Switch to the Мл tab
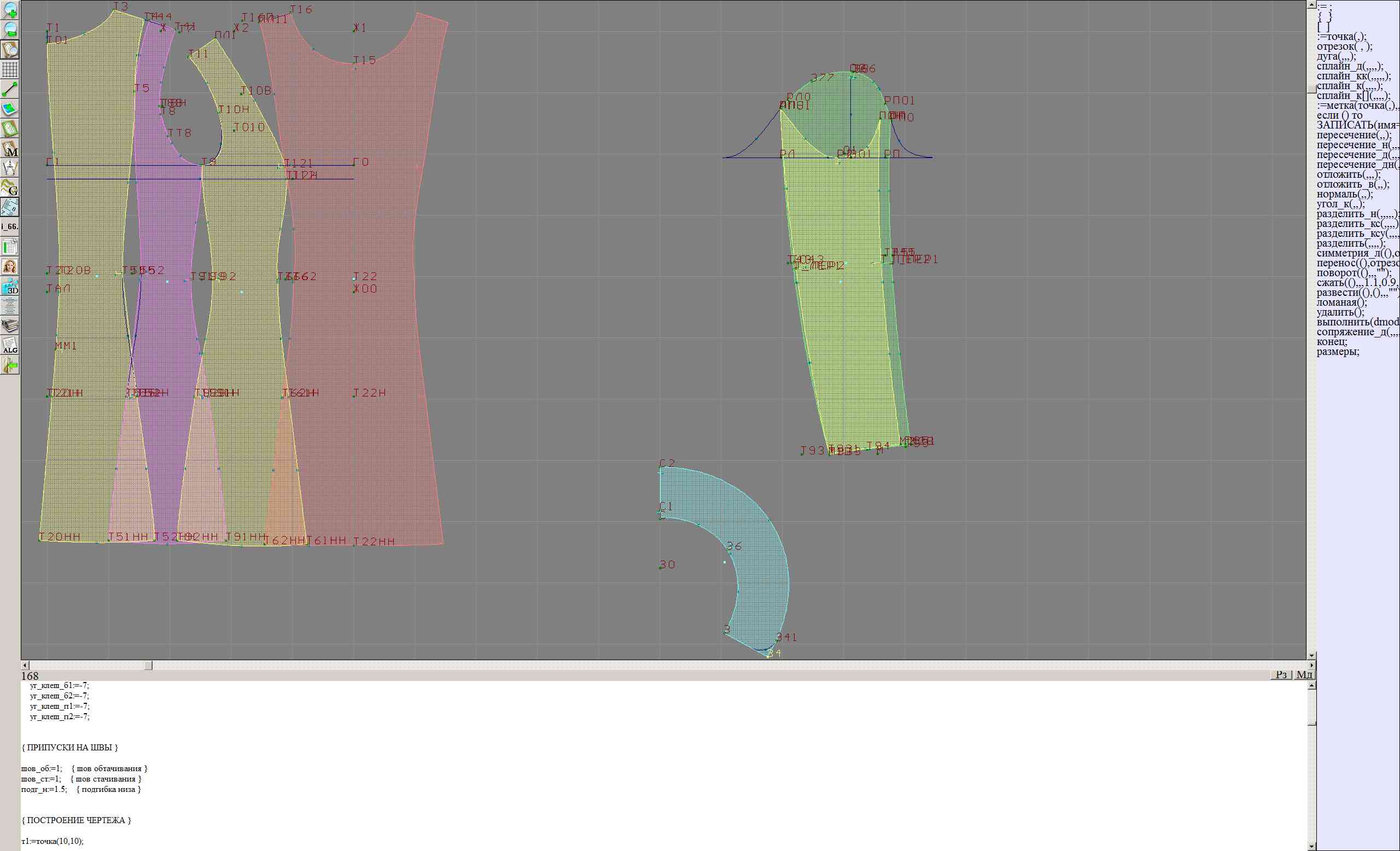 tap(1304, 674)
